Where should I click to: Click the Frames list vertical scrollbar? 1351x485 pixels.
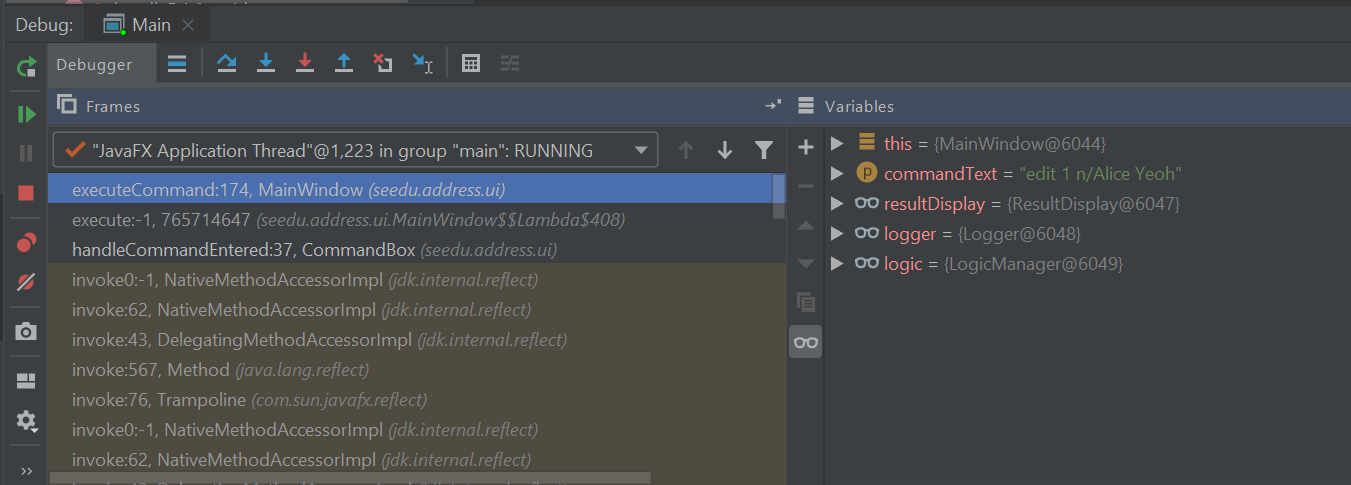click(779, 196)
